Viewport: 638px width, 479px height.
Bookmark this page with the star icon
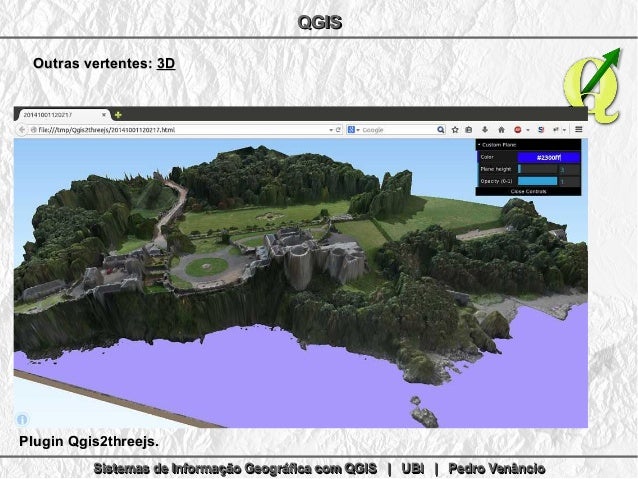[x=455, y=130]
